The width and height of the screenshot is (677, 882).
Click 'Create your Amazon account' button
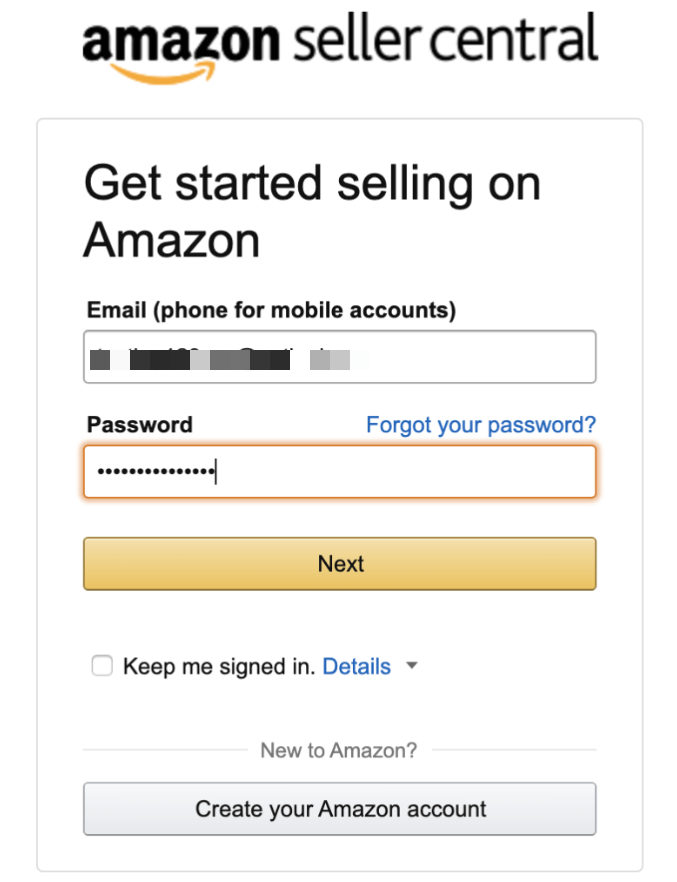point(340,809)
